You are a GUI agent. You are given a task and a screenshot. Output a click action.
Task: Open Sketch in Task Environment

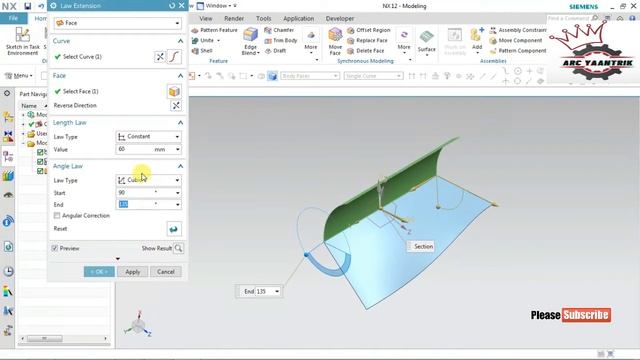point(23,41)
